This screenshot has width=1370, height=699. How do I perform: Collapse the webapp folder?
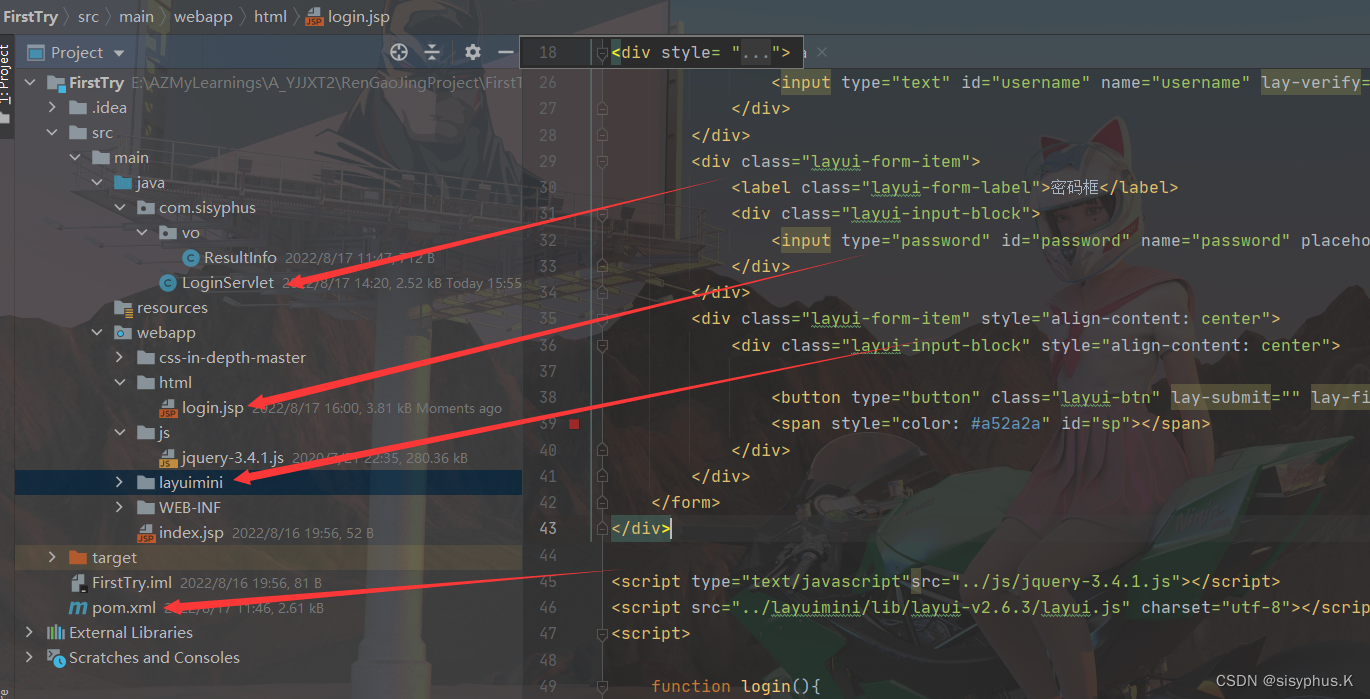point(97,333)
